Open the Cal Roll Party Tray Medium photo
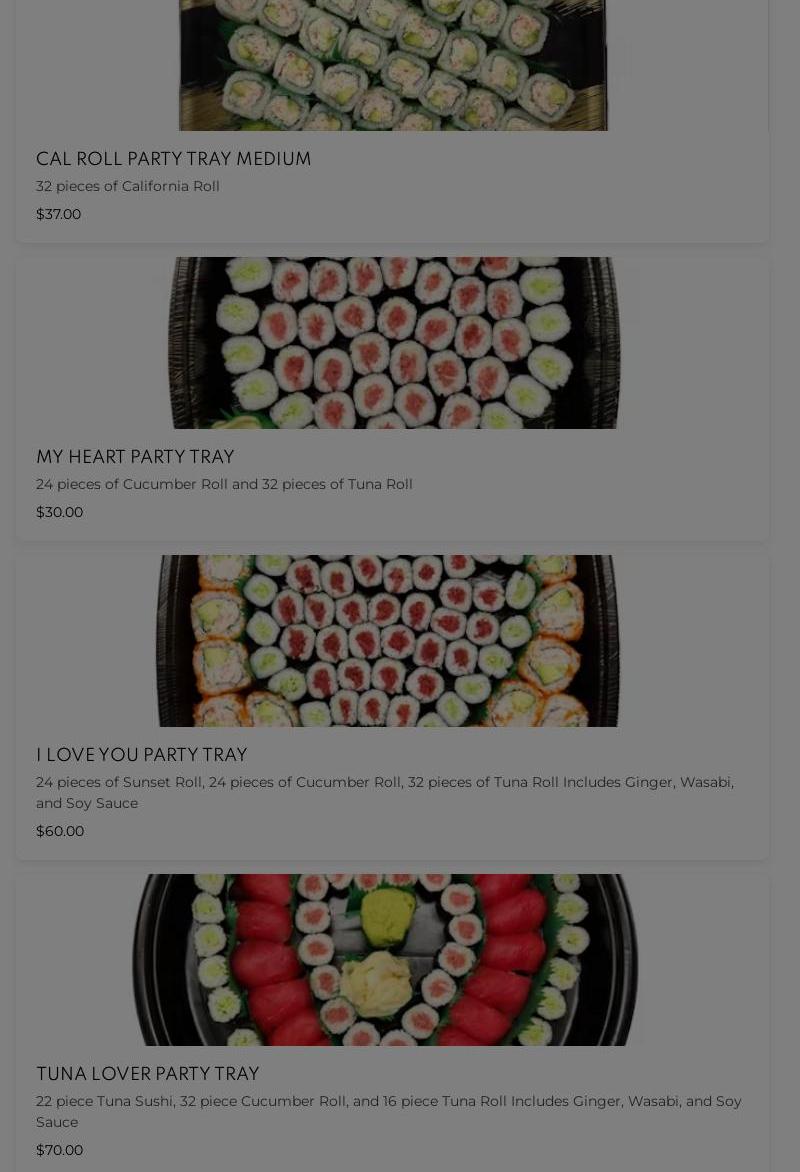800x1172 pixels. [x=393, y=65]
